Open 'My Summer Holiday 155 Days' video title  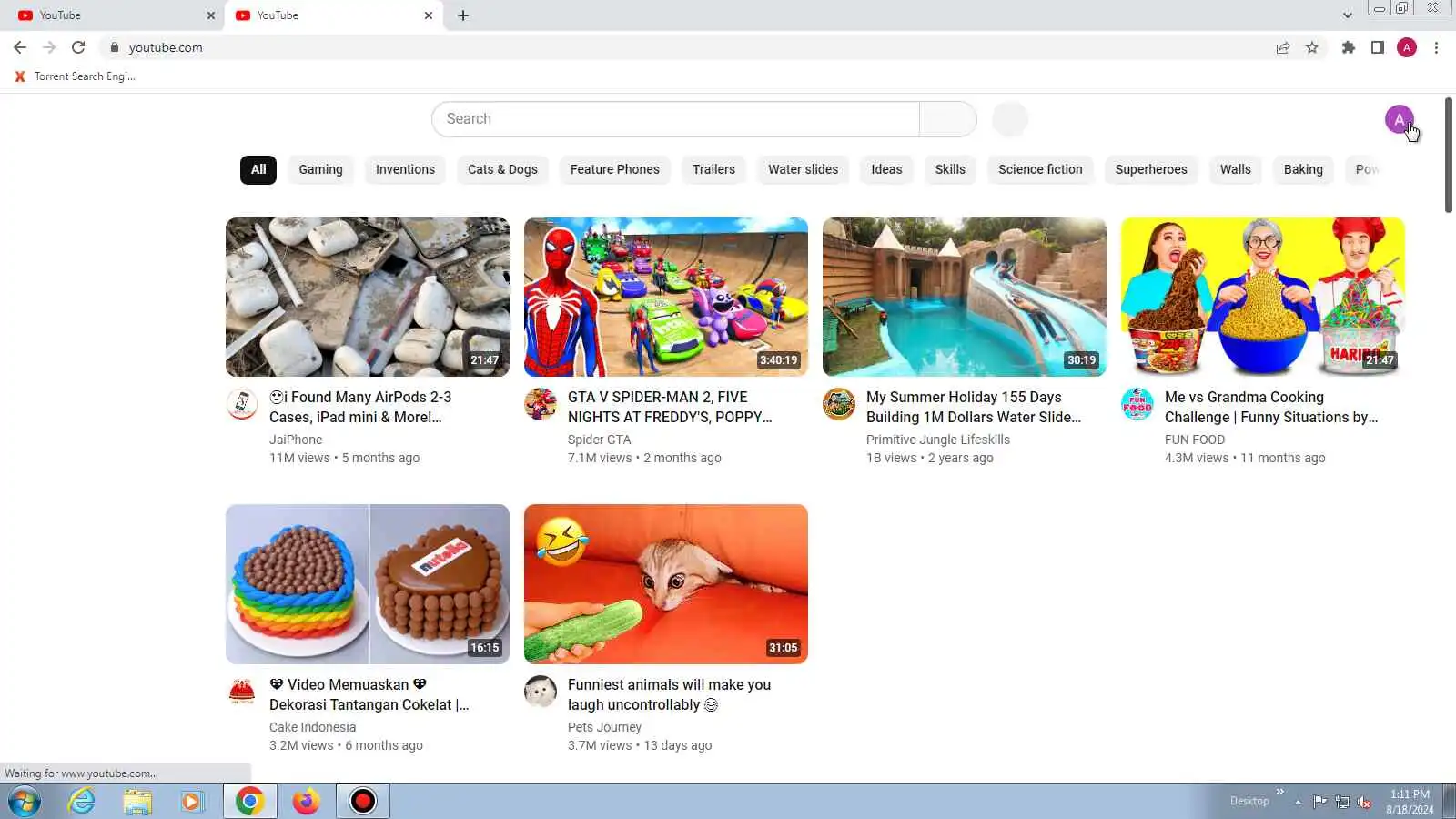point(974,407)
